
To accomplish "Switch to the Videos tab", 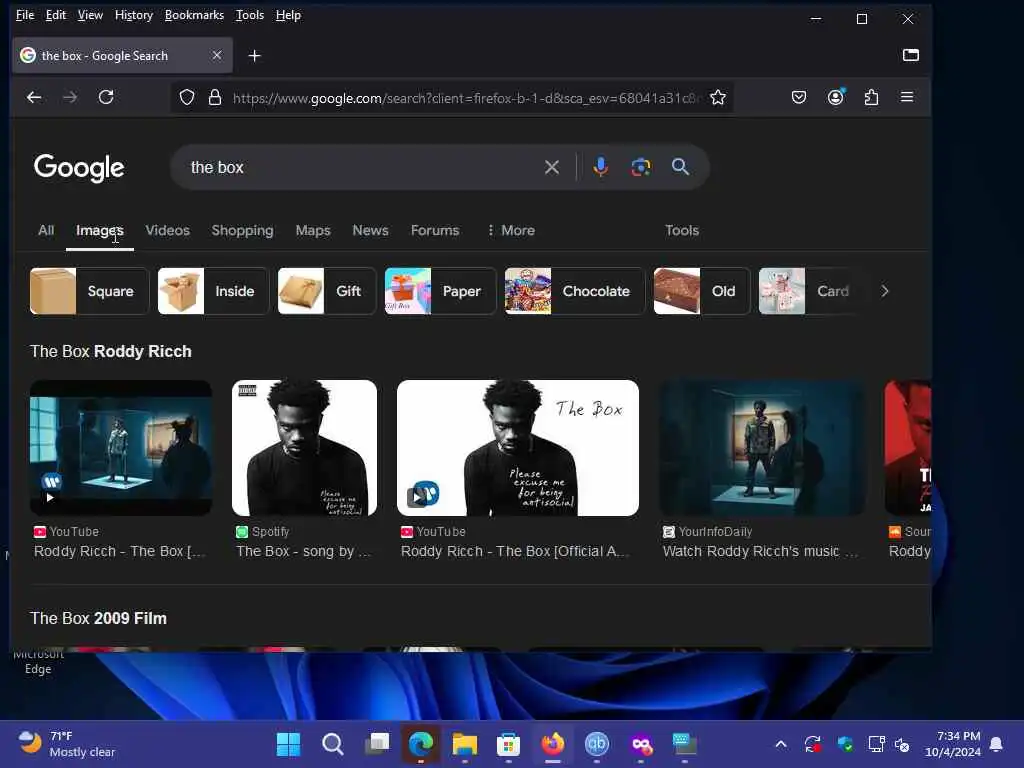I will 168,231.
